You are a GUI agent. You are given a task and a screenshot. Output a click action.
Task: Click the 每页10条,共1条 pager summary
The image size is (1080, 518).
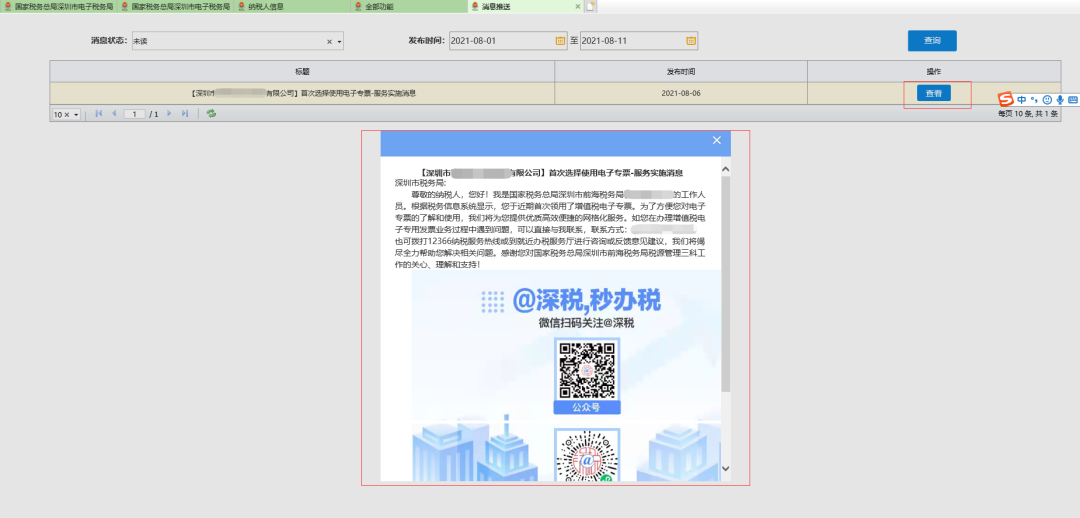tap(1028, 114)
